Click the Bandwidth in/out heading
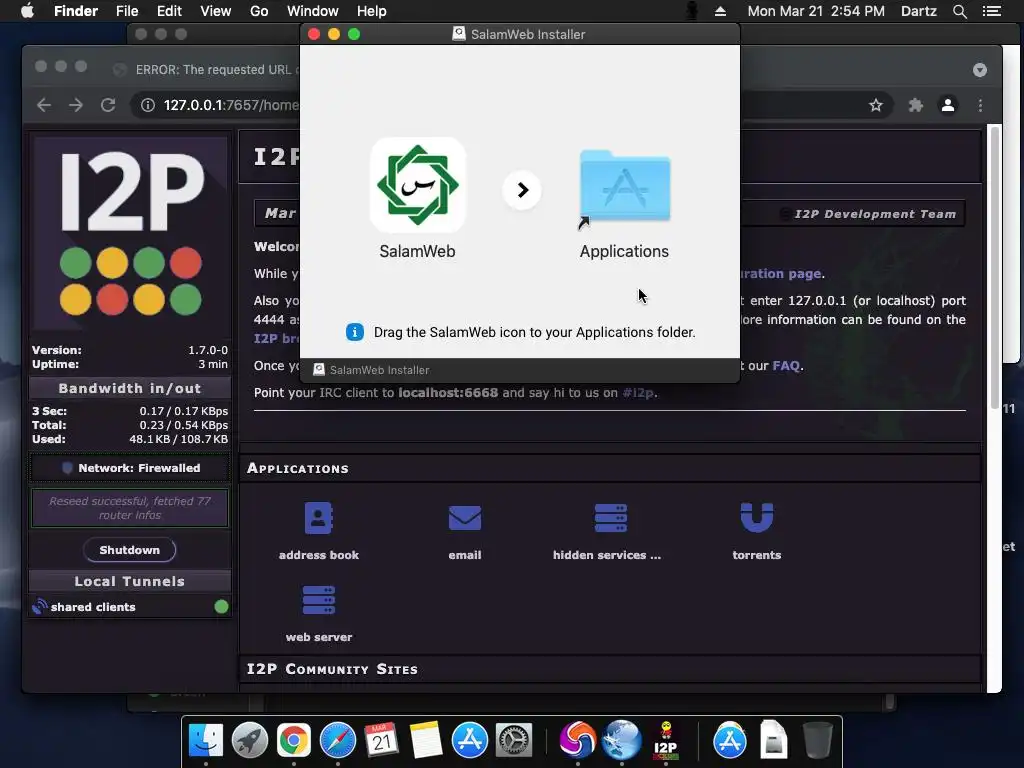This screenshot has width=1024, height=768. point(129,388)
